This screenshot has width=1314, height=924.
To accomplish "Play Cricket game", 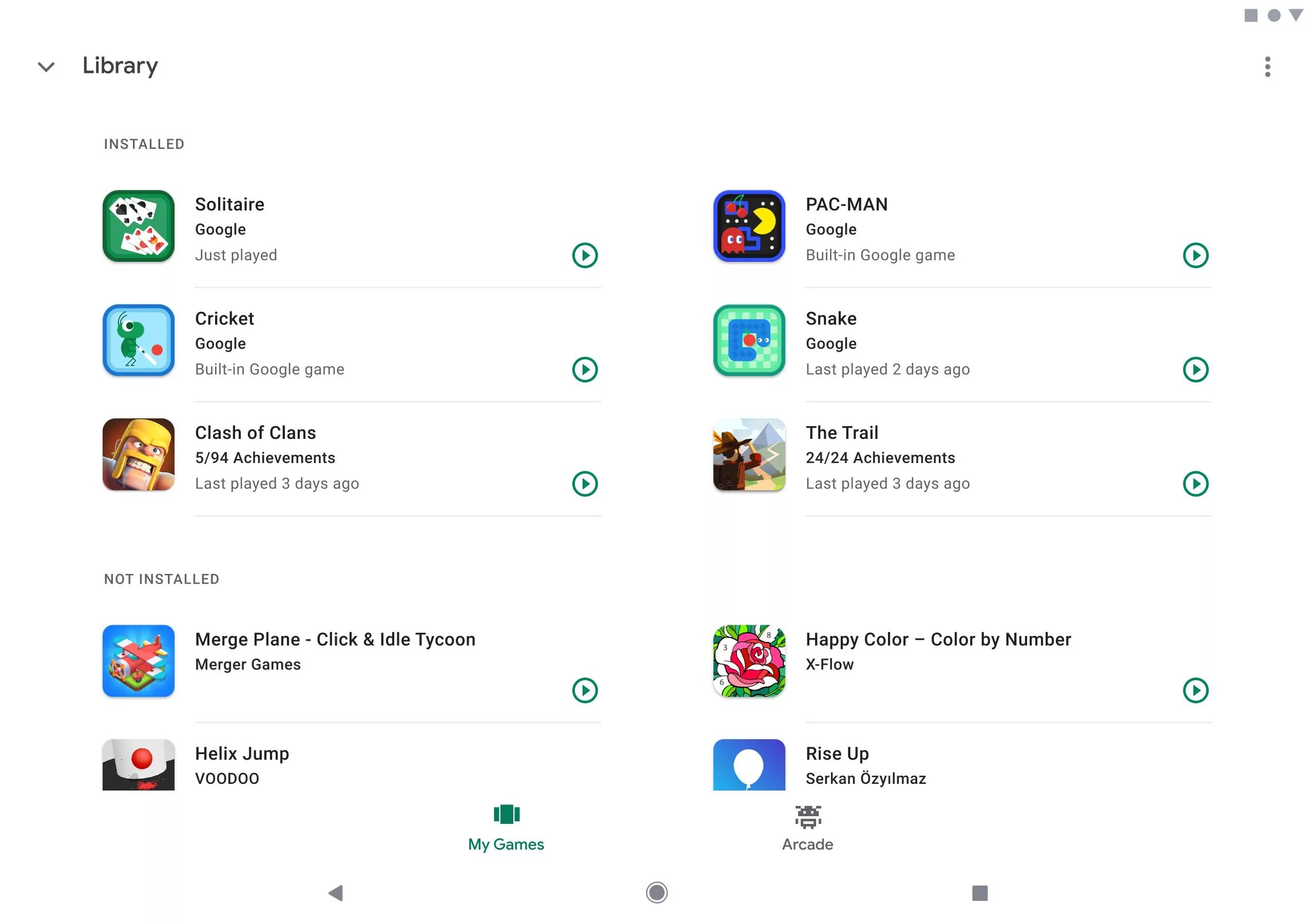I will point(584,370).
